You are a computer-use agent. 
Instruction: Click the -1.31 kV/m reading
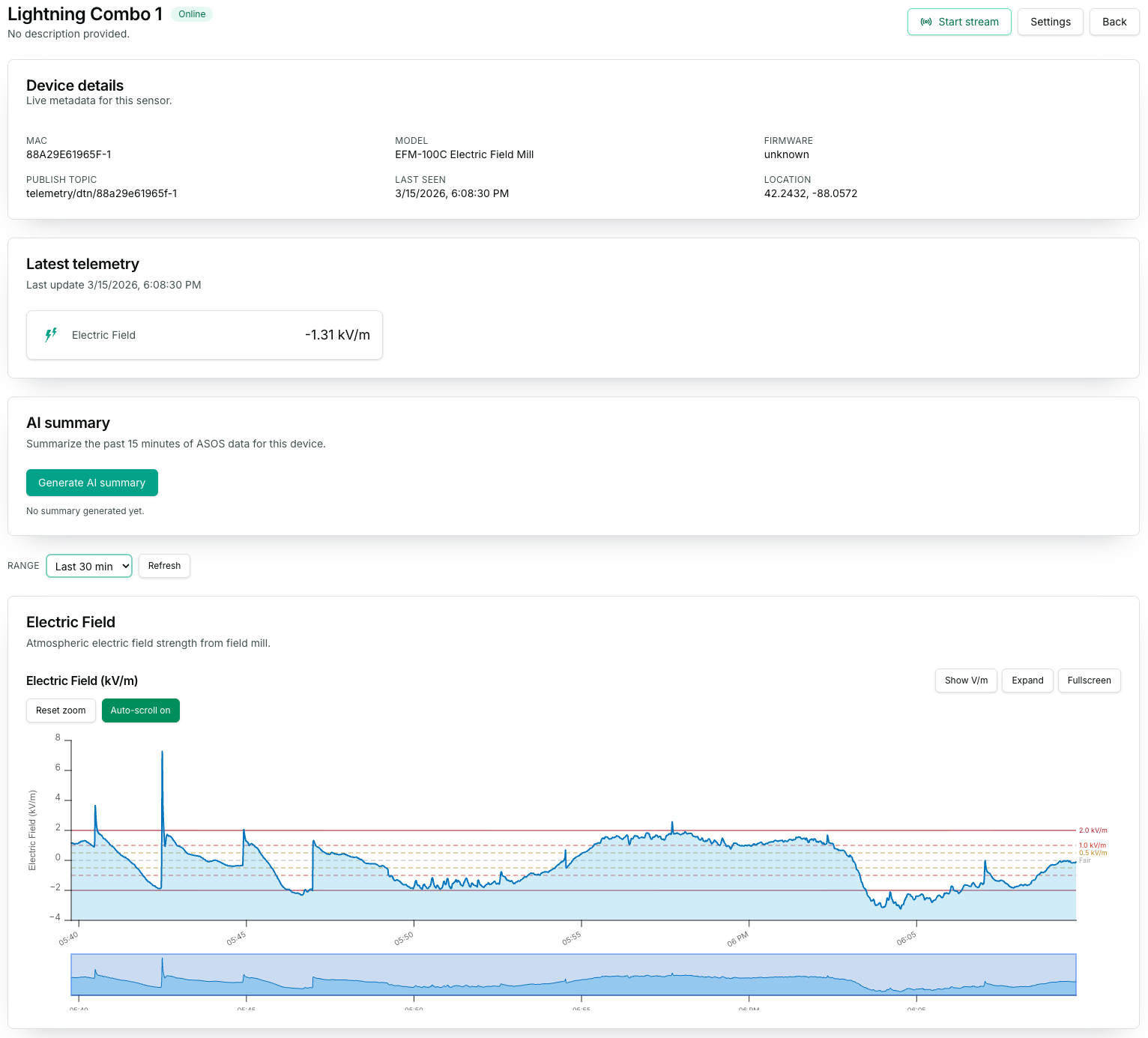pos(337,335)
